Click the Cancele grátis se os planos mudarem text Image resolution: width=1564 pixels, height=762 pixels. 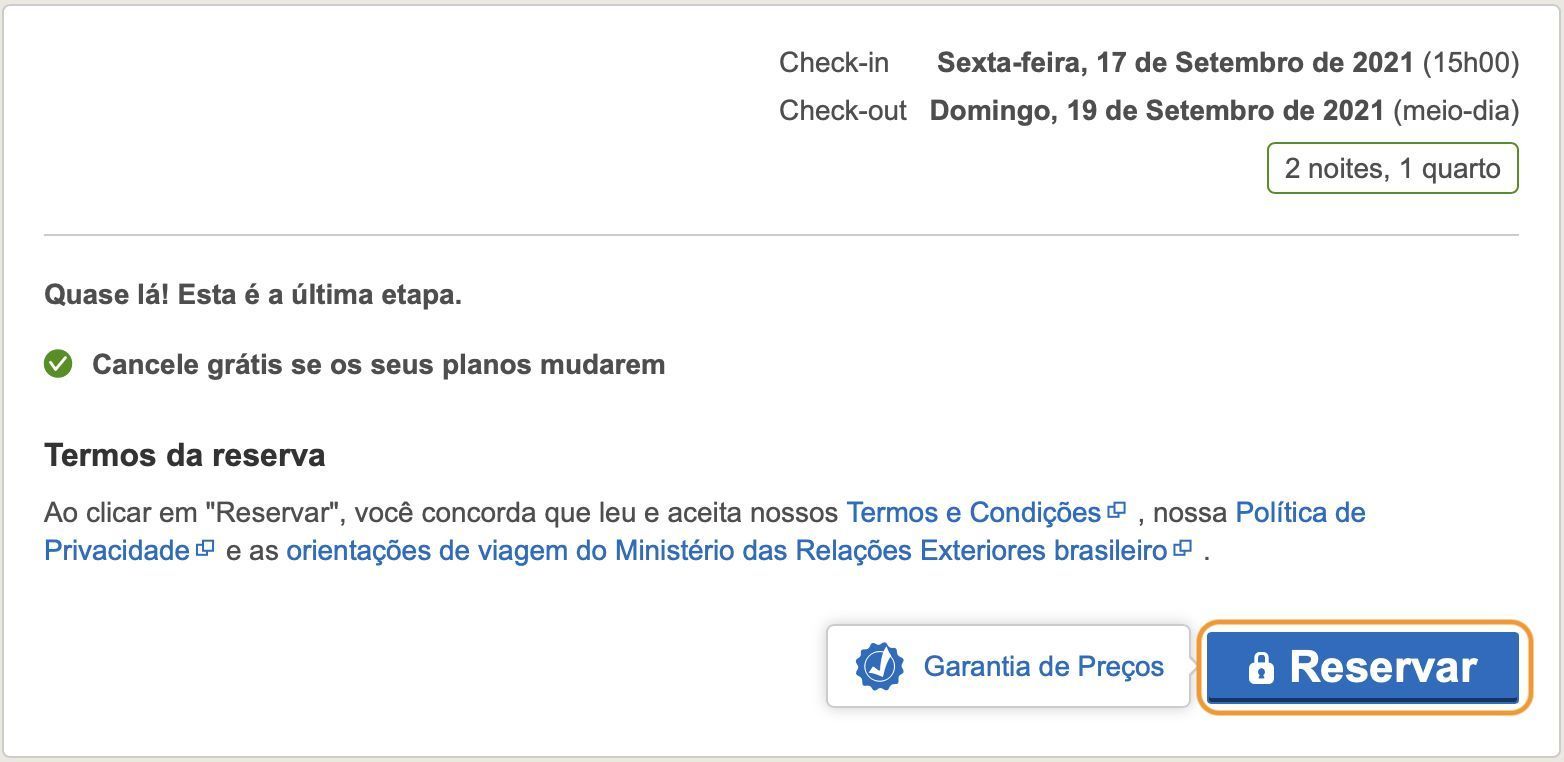[378, 365]
